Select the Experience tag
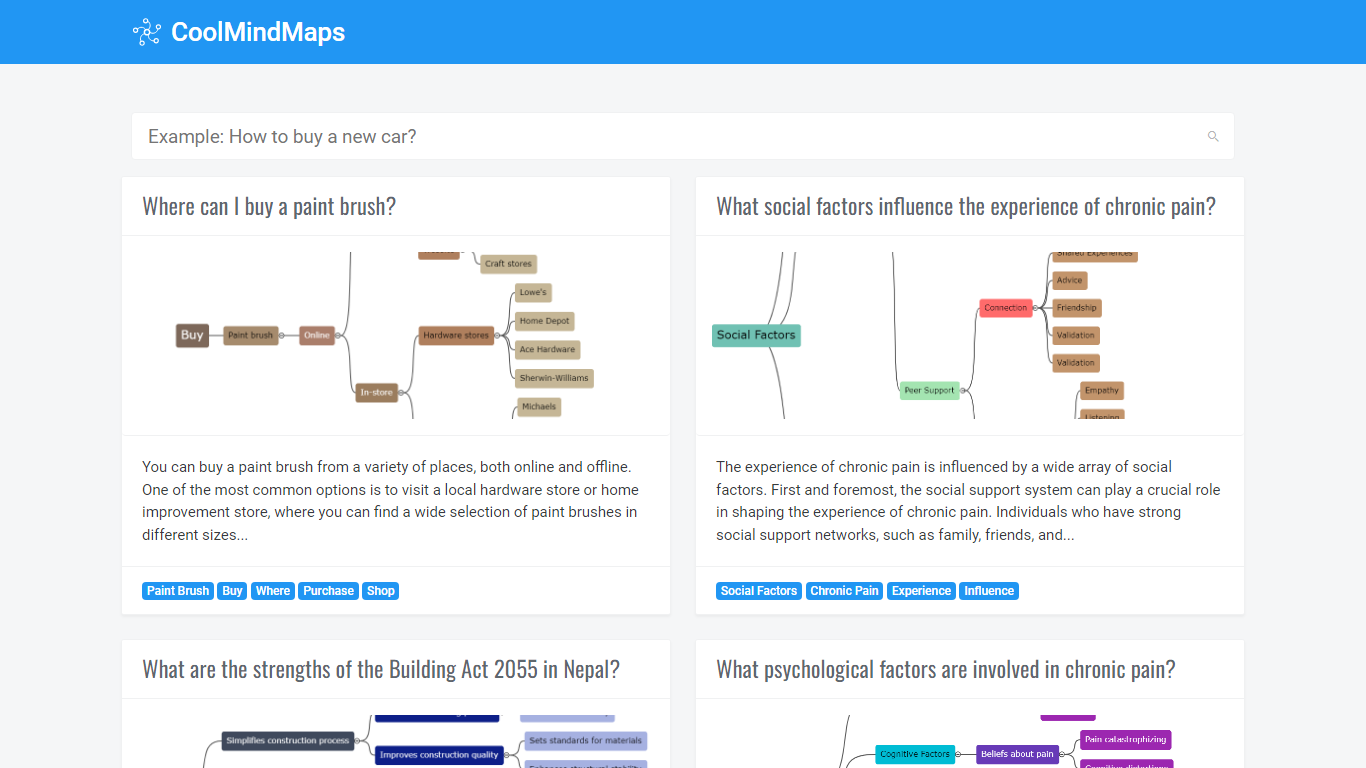The height and width of the screenshot is (768, 1366). (922, 591)
